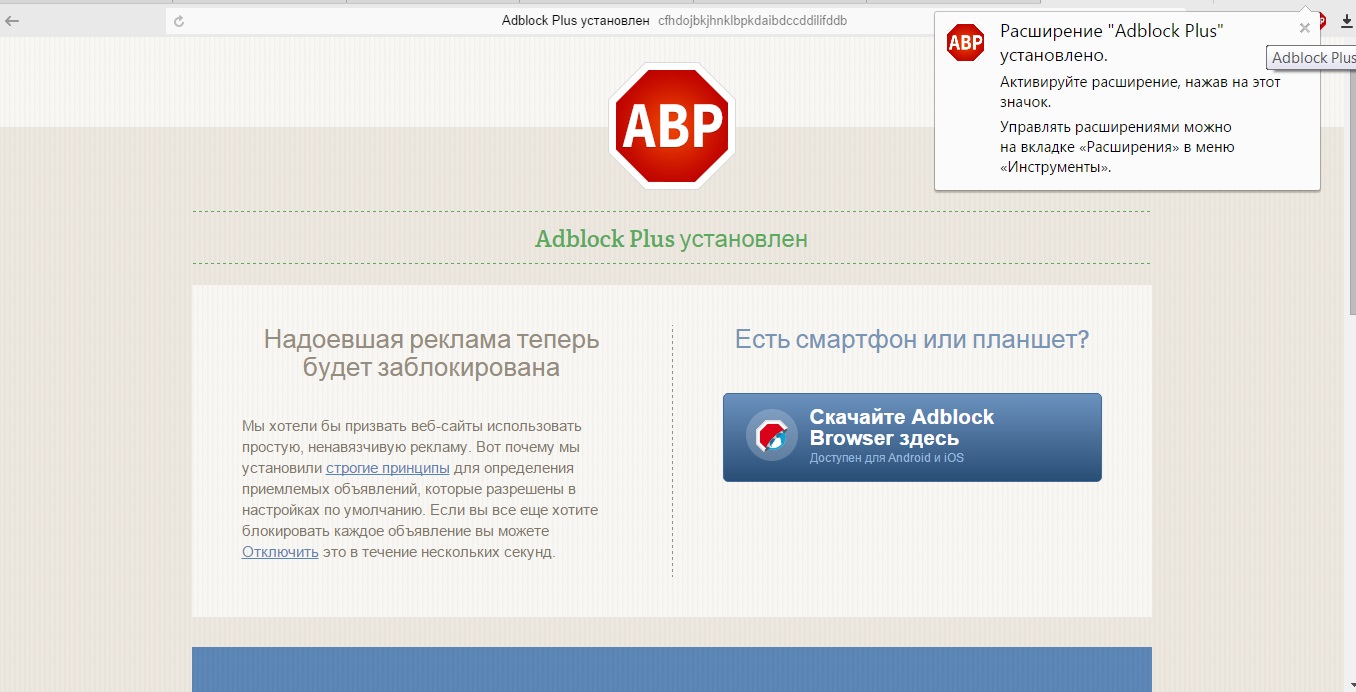Click the blue banner at page bottom
Viewport: 1356px width, 692px height.
[671, 669]
